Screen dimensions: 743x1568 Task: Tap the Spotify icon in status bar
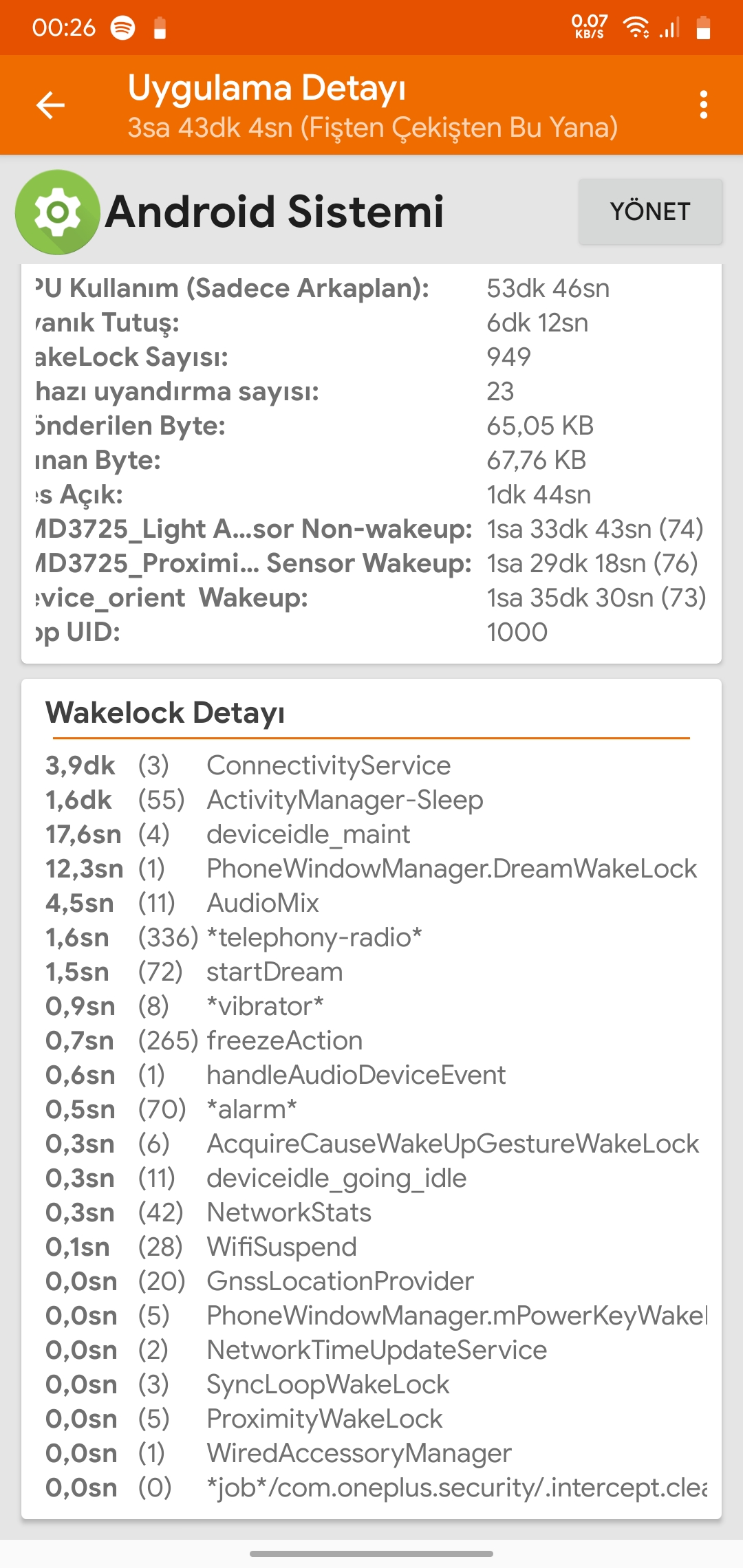123,28
